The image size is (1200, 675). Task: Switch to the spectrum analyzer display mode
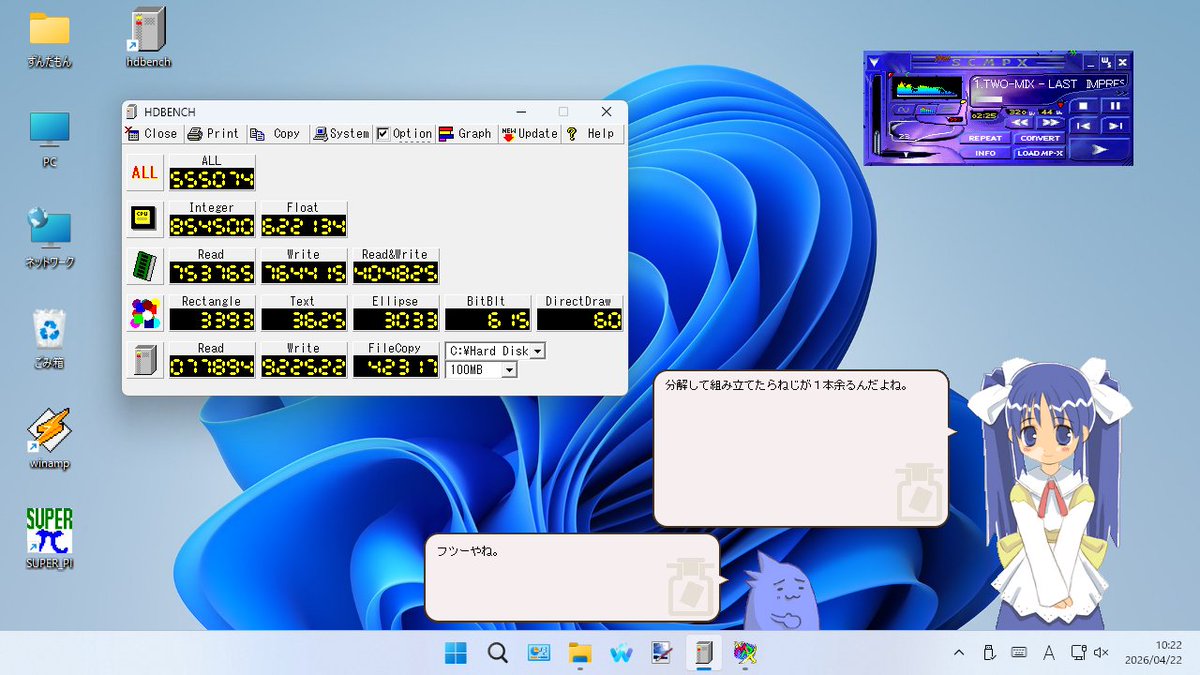(925, 110)
